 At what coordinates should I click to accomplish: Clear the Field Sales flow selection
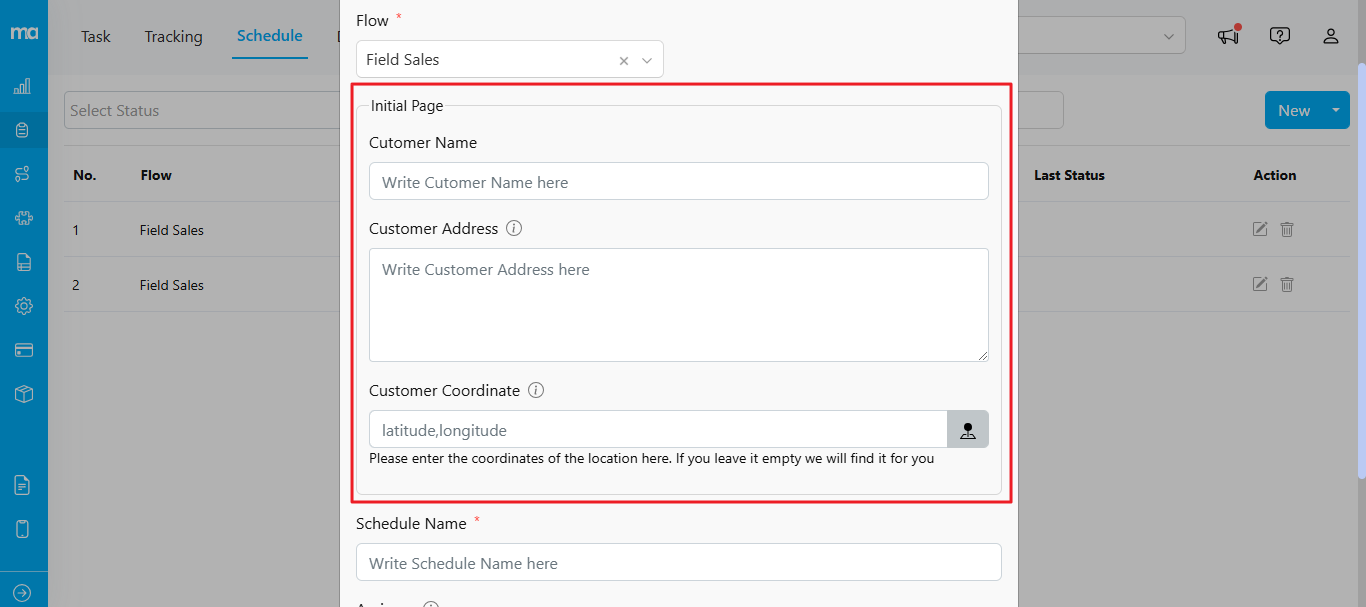[x=624, y=60]
